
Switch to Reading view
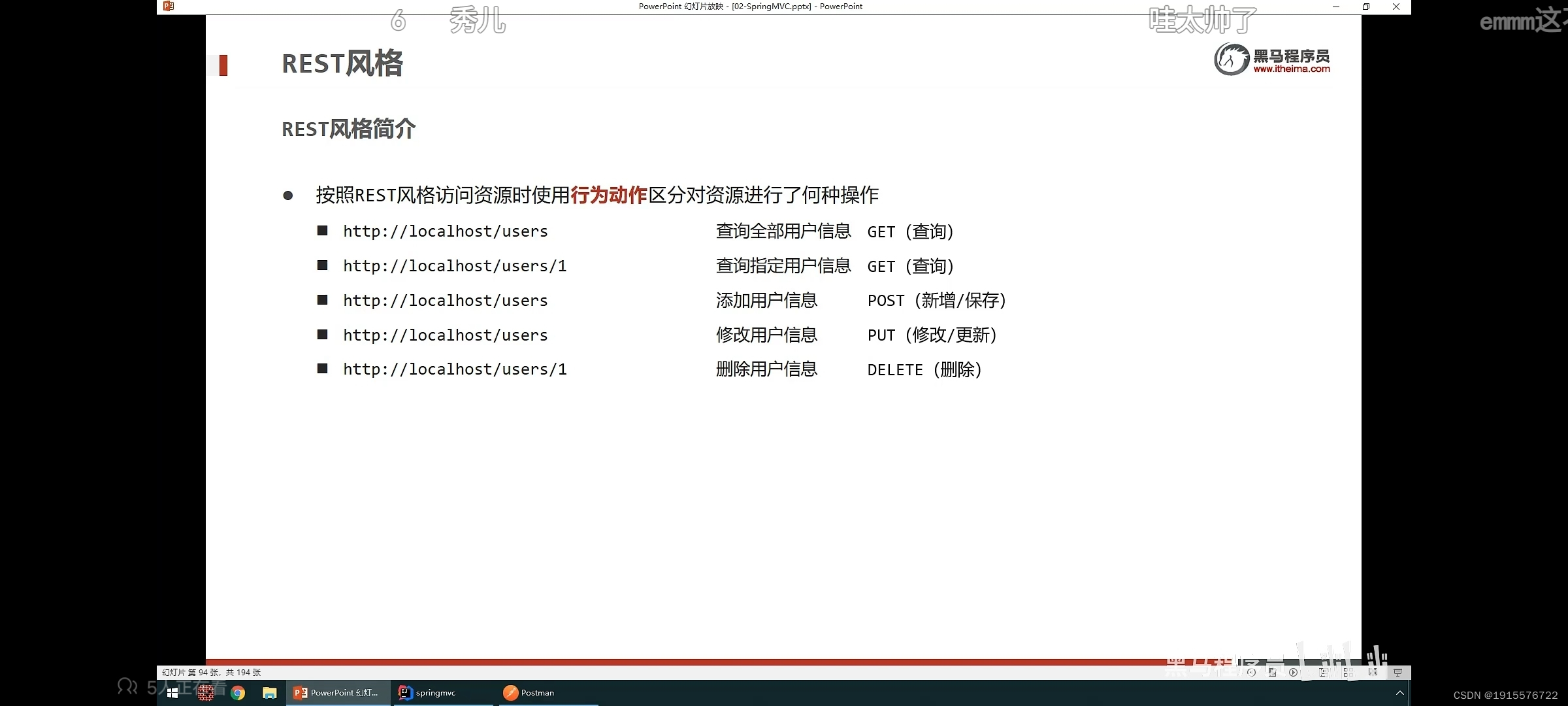tap(1373, 672)
